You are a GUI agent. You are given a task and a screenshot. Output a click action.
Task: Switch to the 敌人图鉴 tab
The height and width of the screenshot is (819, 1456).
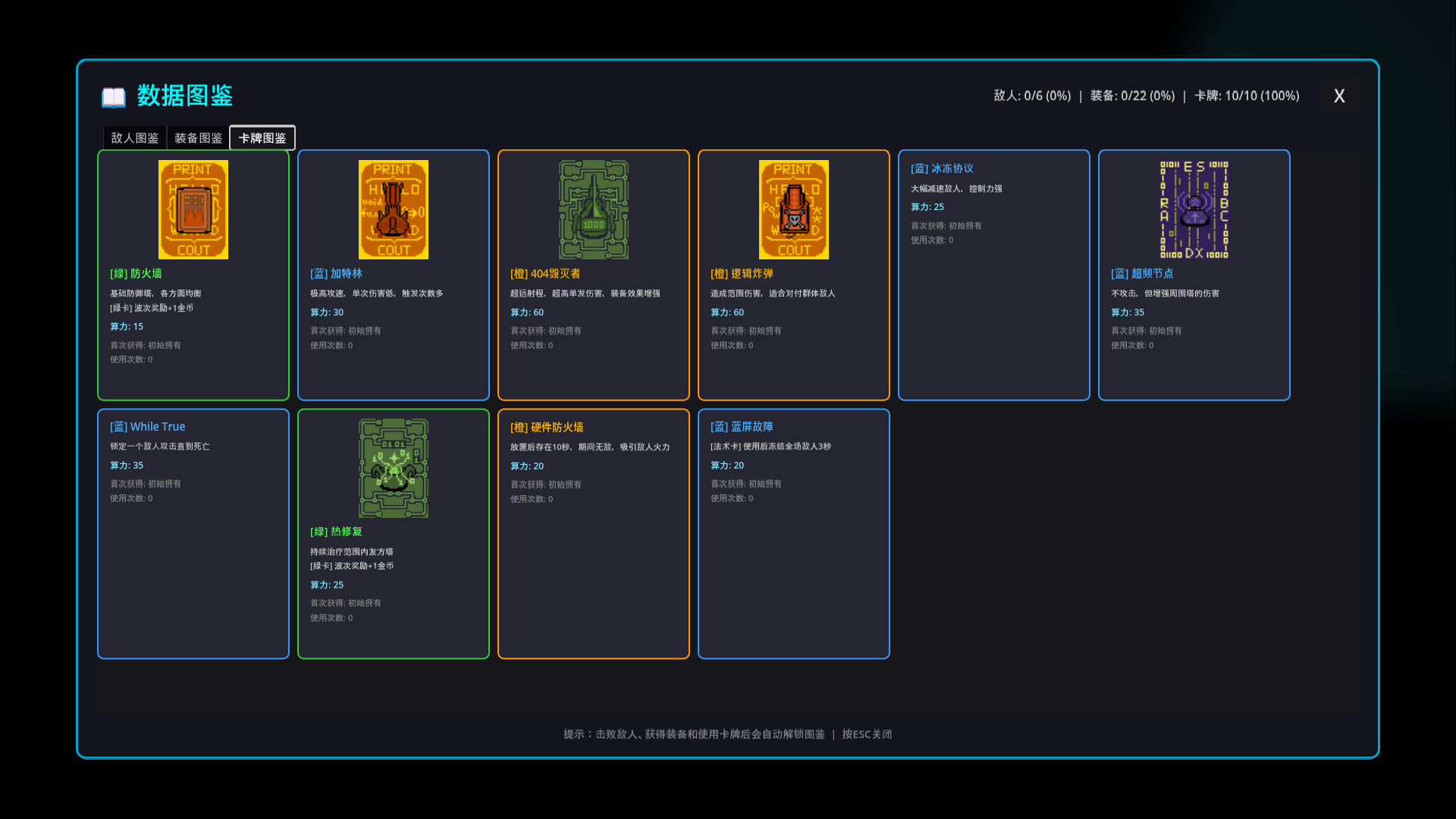[x=134, y=137]
